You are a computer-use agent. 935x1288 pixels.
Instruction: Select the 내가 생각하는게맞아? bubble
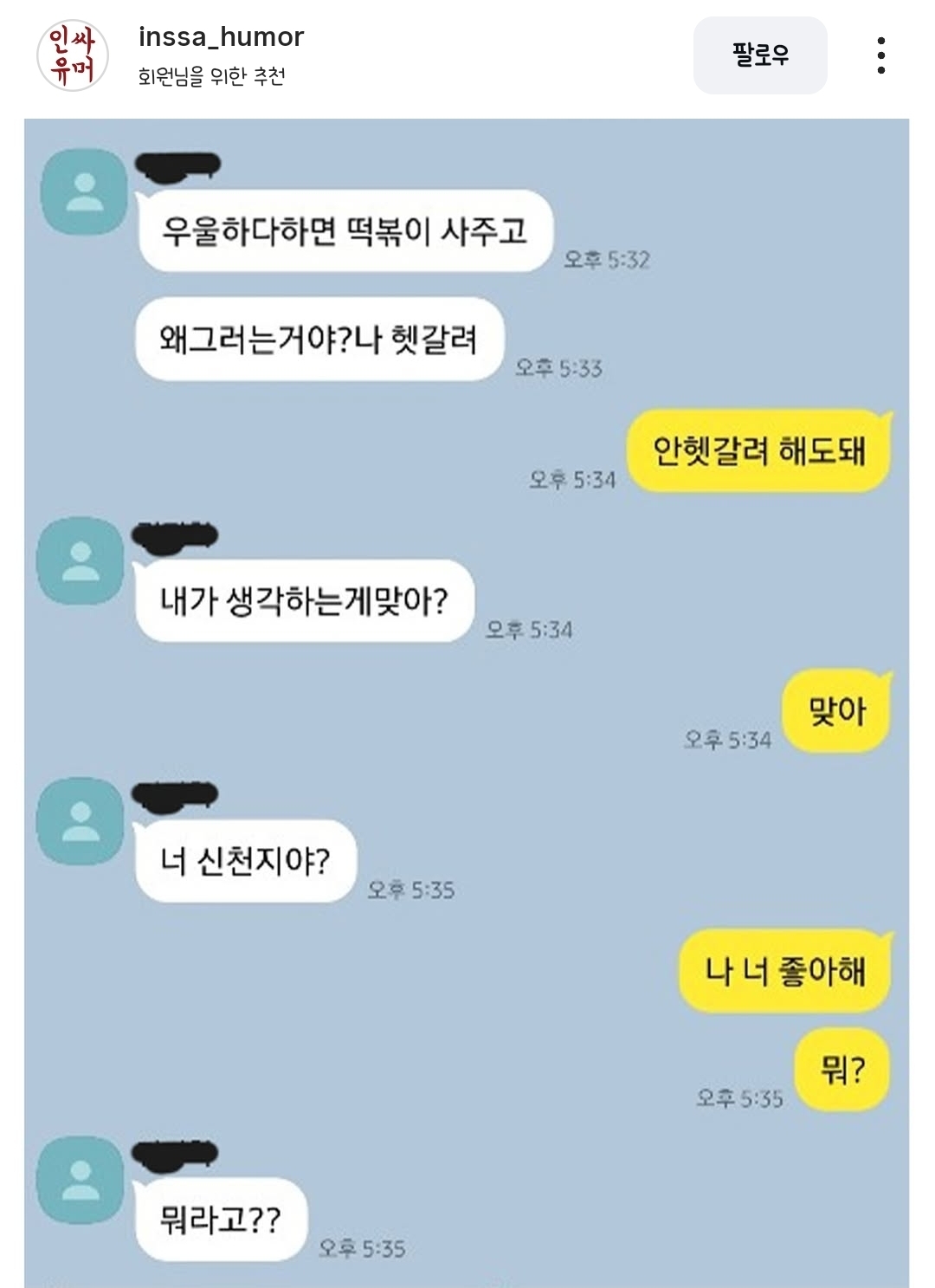click(304, 600)
